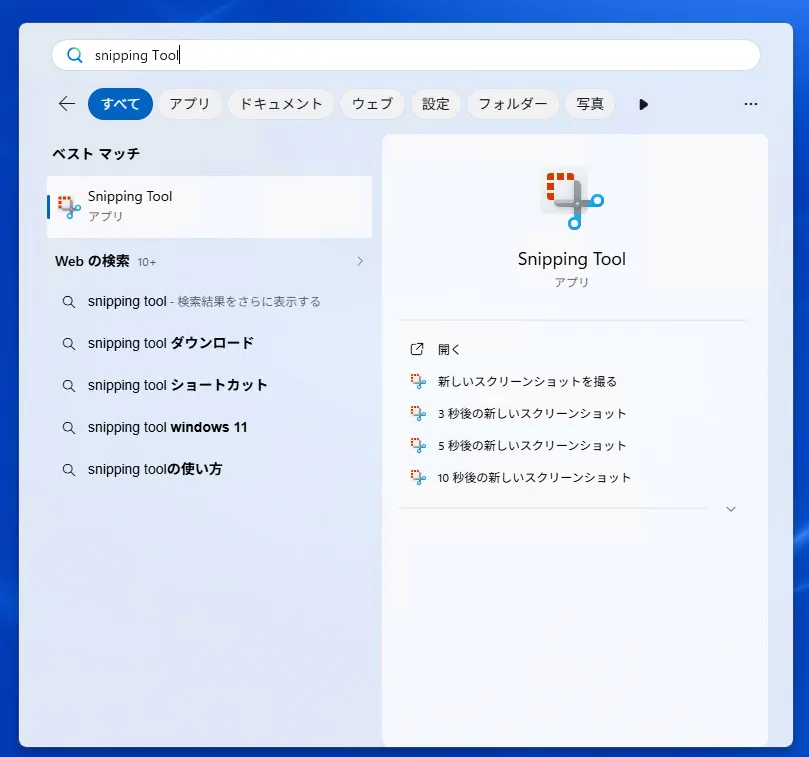This screenshot has width=809, height=757.
Task: Choose 3 秒後の新しいスクリーンショット
Action: coord(532,413)
